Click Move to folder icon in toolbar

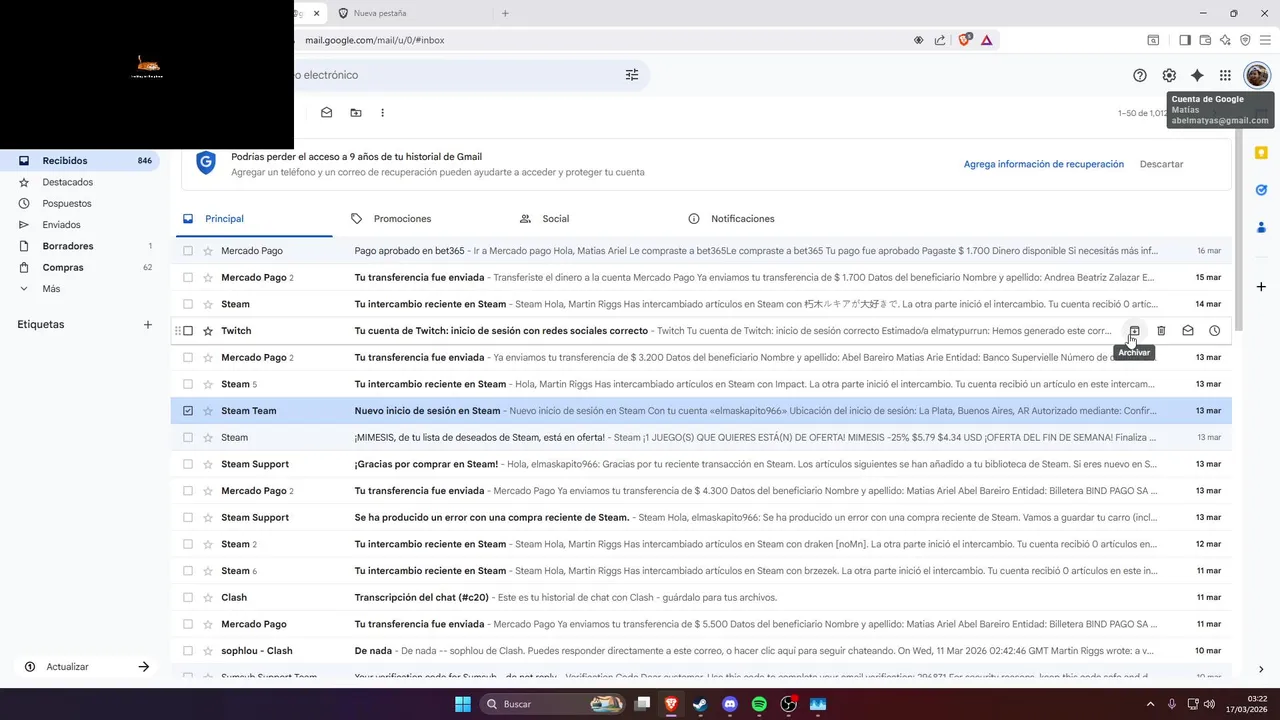[355, 113]
